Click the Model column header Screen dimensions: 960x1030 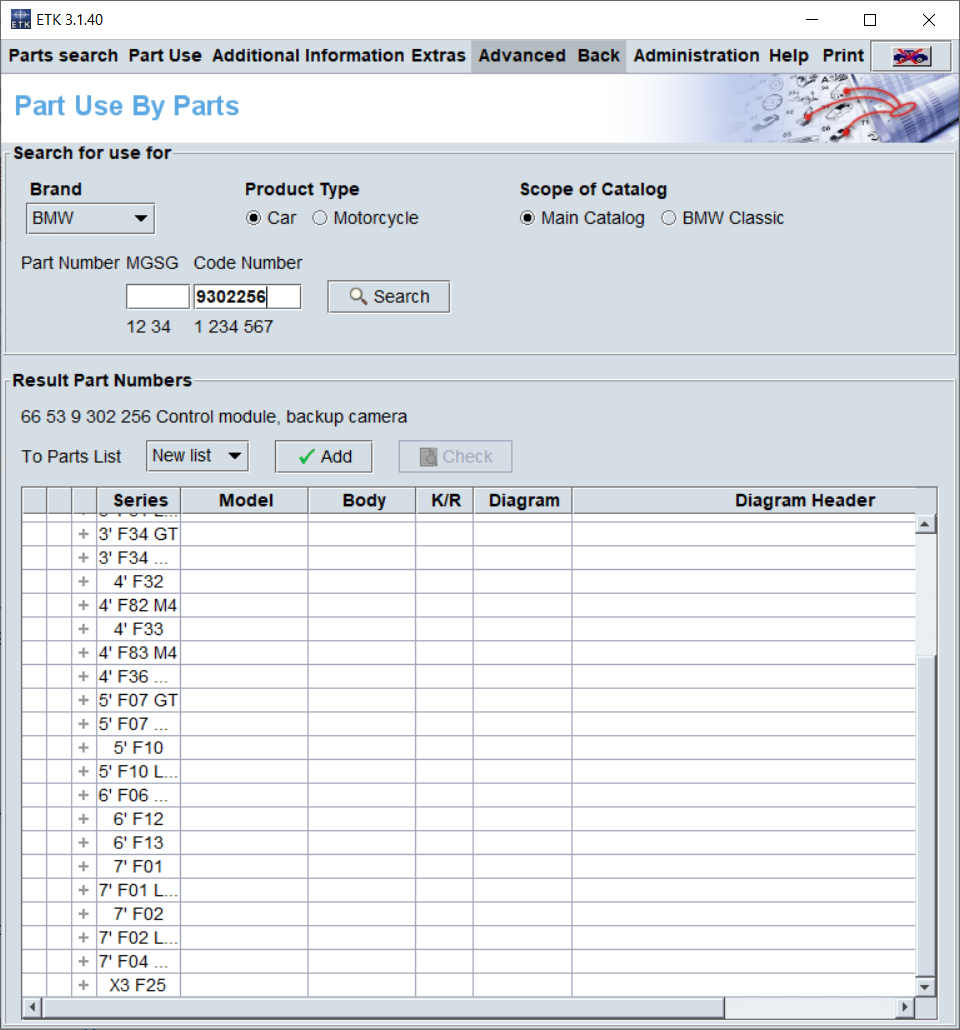tap(245, 501)
